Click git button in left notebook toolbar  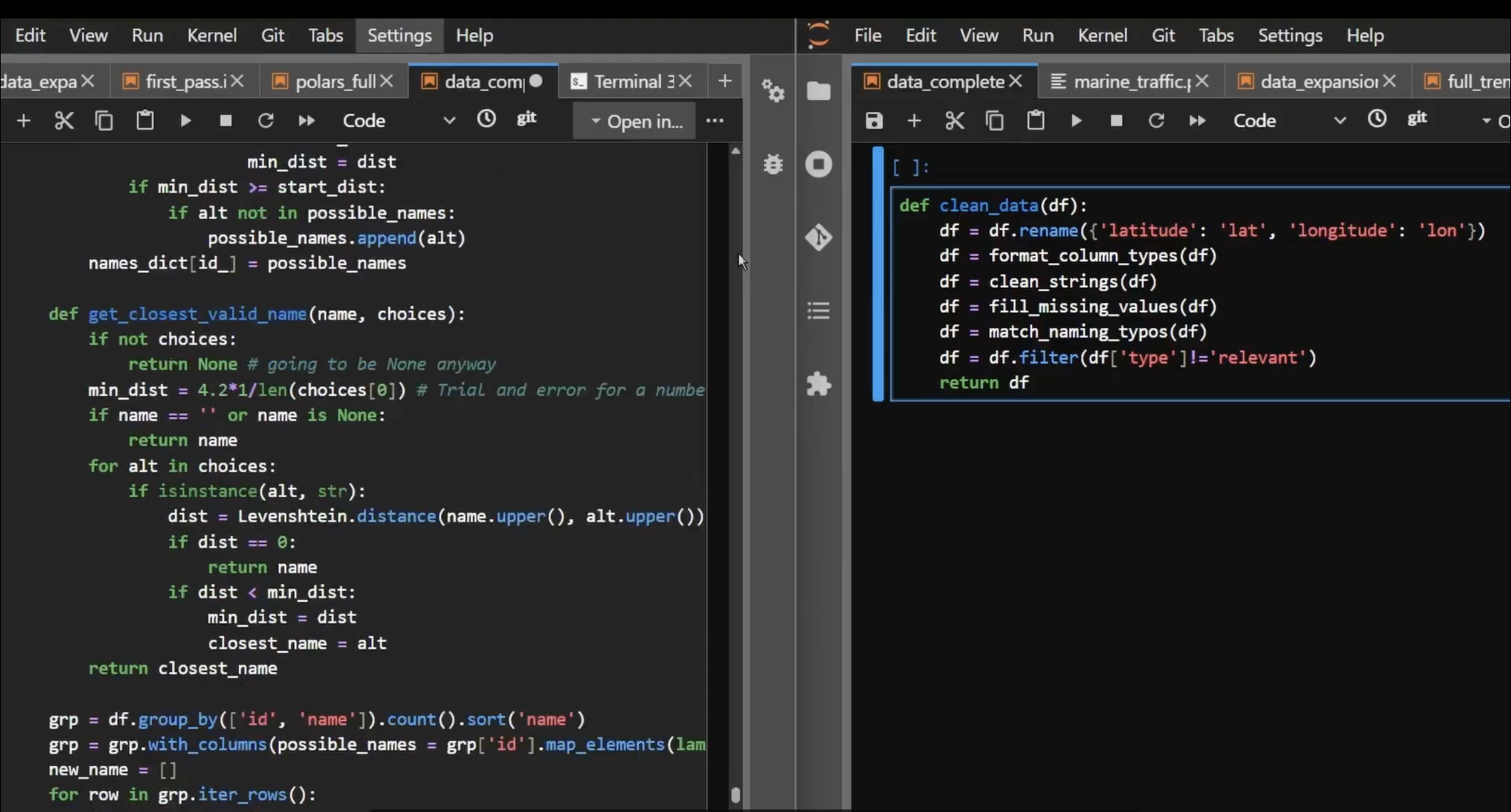tap(526, 118)
